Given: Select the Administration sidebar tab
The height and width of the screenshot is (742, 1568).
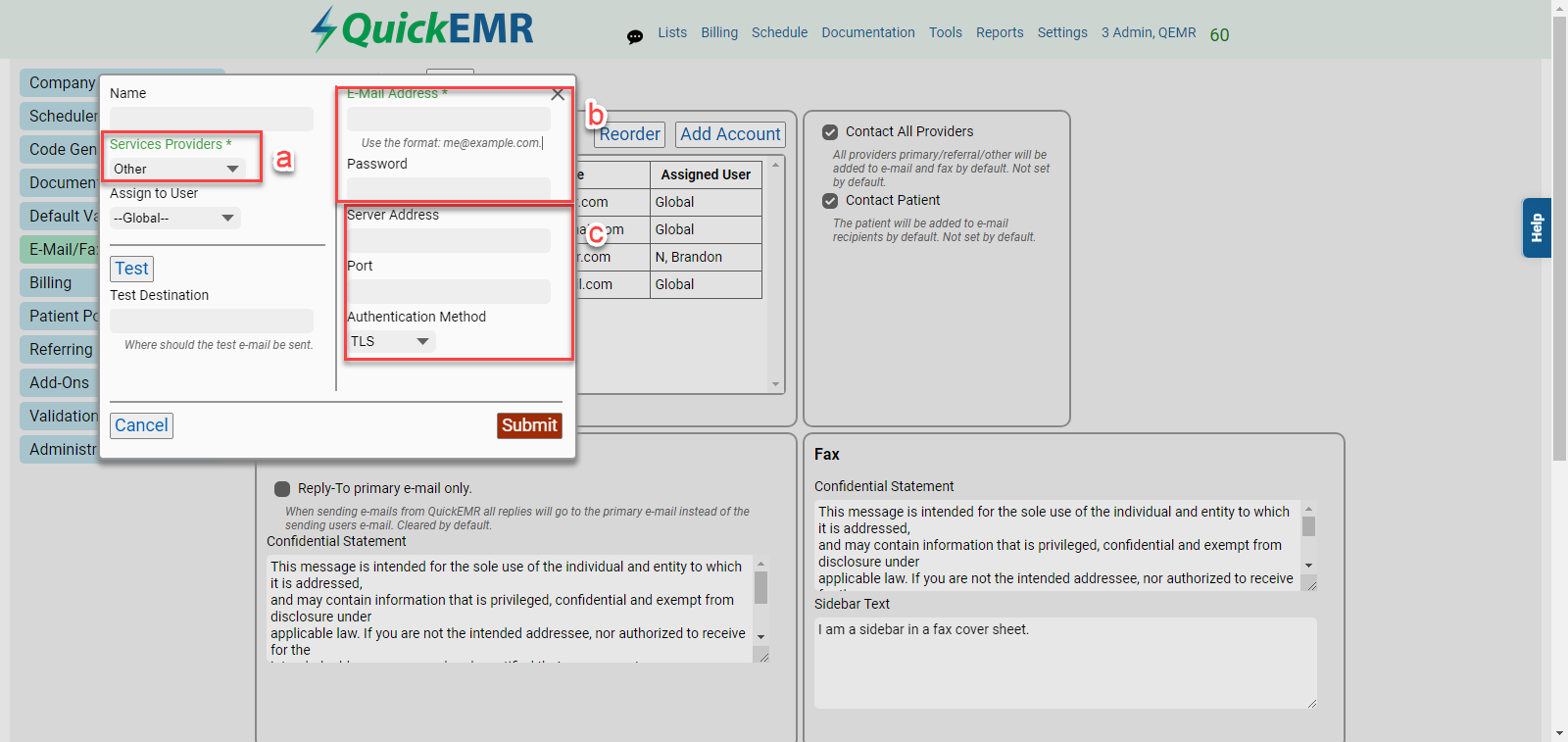Looking at the screenshot, I should (60, 450).
